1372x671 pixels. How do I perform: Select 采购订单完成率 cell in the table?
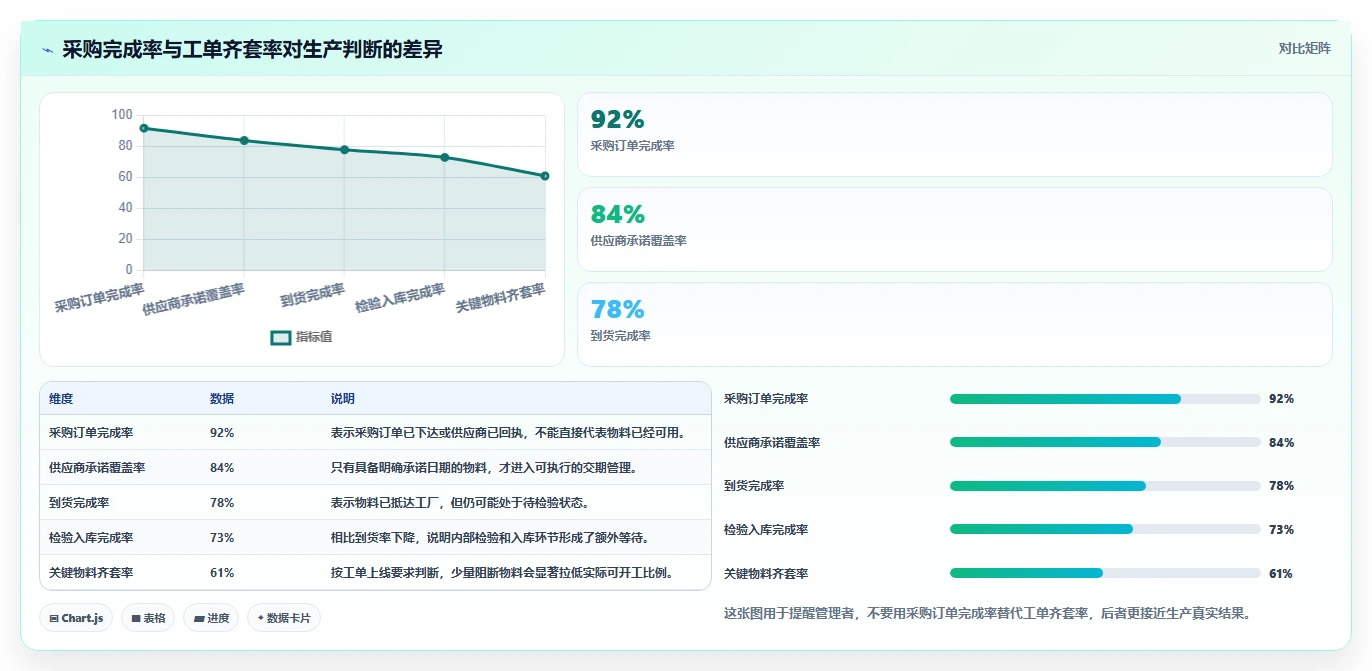pyautogui.click(x=91, y=433)
